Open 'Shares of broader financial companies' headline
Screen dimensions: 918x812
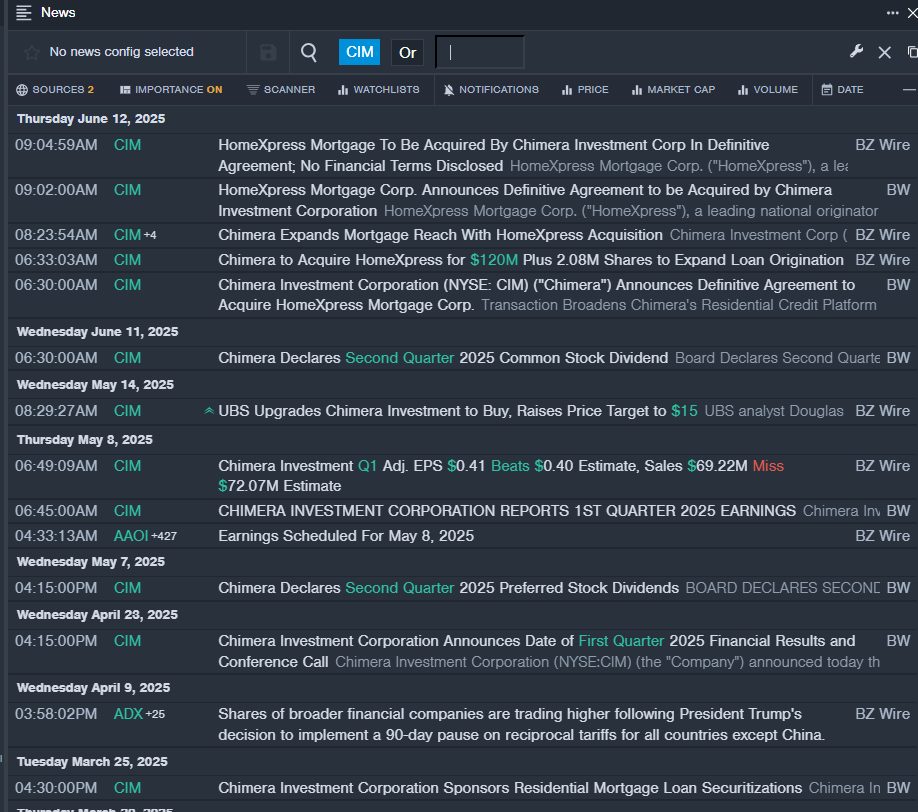click(522, 725)
